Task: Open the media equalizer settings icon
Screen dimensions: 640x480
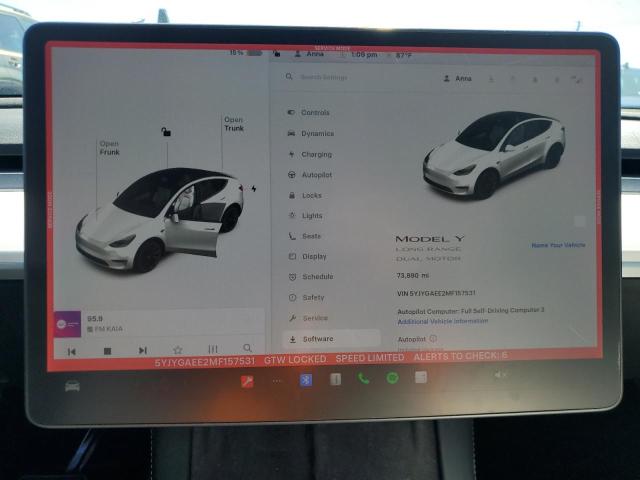Action: pos(212,350)
